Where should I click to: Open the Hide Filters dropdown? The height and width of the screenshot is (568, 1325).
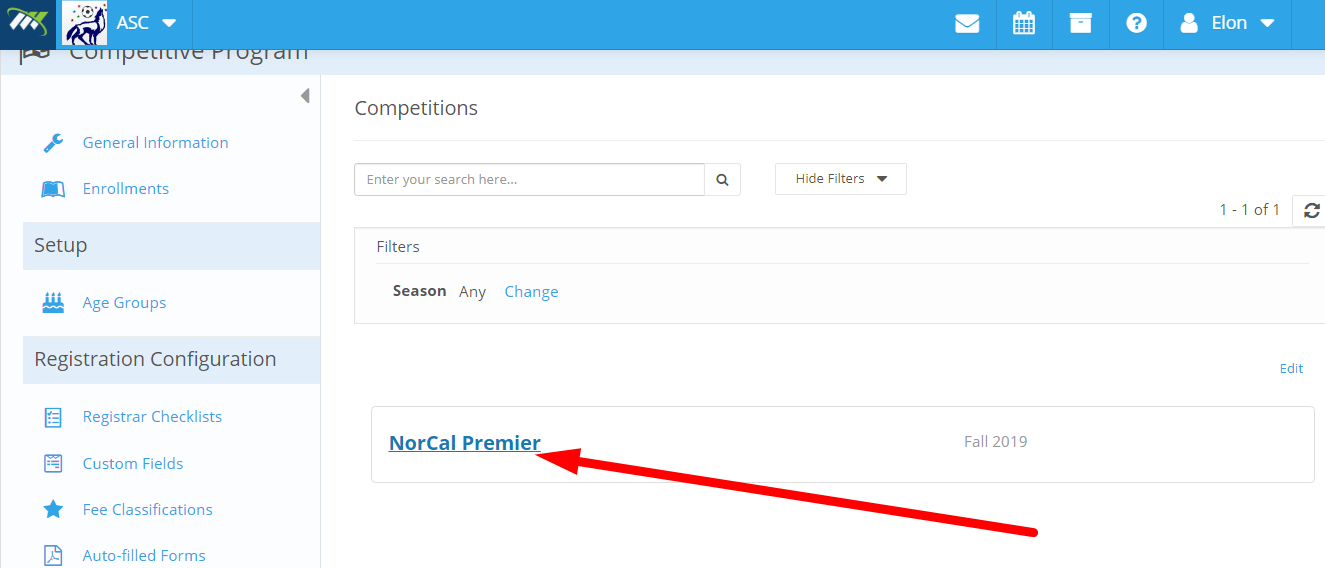click(840, 179)
